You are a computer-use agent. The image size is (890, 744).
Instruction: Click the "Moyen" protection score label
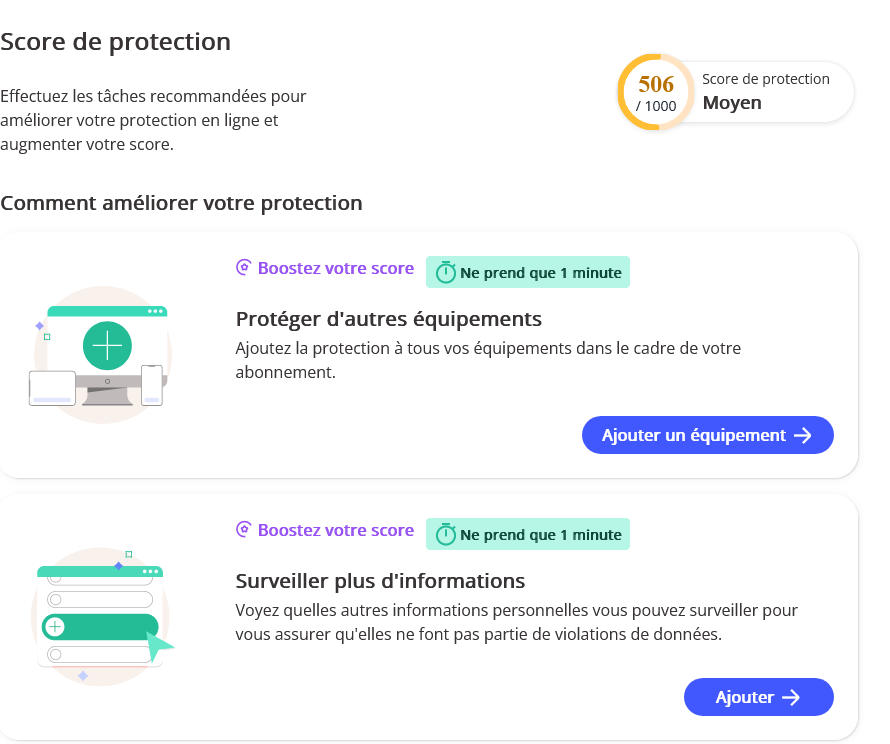coord(732,103)
